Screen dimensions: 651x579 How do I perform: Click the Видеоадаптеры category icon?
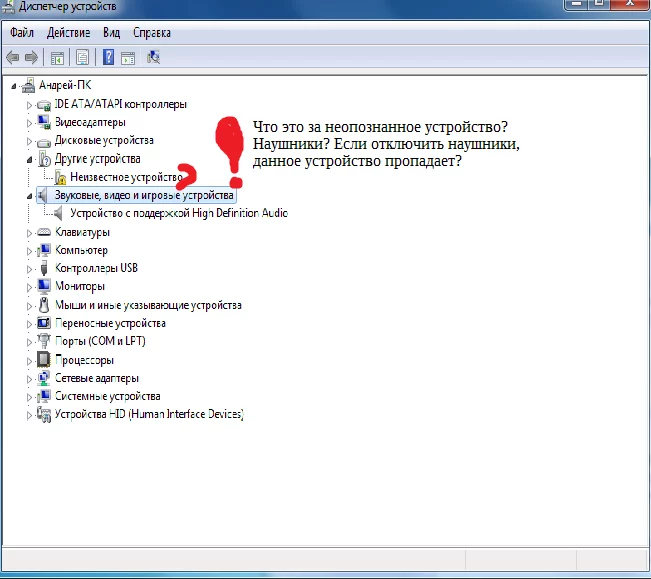point(44,122)
